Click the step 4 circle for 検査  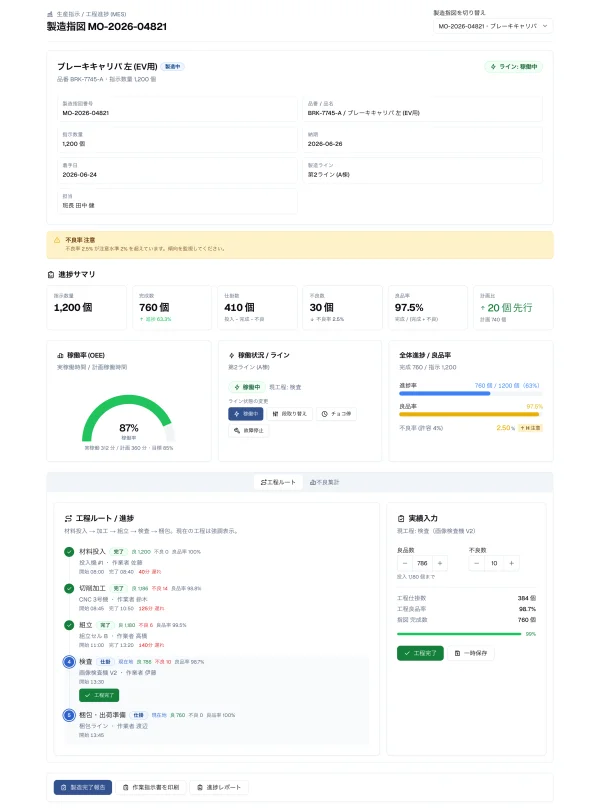[69, 662]
